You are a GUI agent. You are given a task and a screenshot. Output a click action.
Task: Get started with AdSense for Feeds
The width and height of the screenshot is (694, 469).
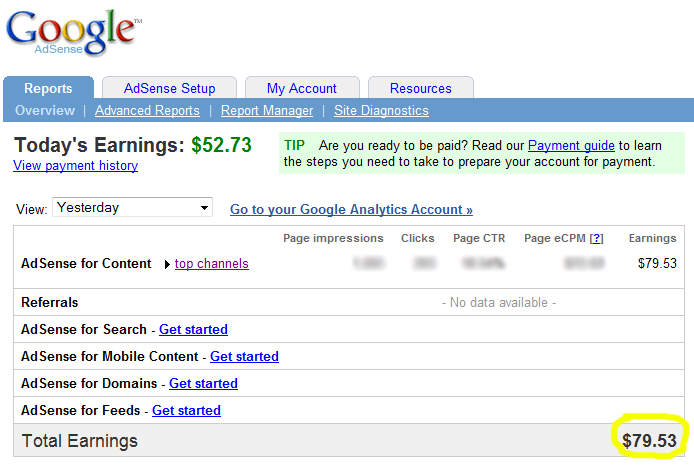tap(186, 411)
